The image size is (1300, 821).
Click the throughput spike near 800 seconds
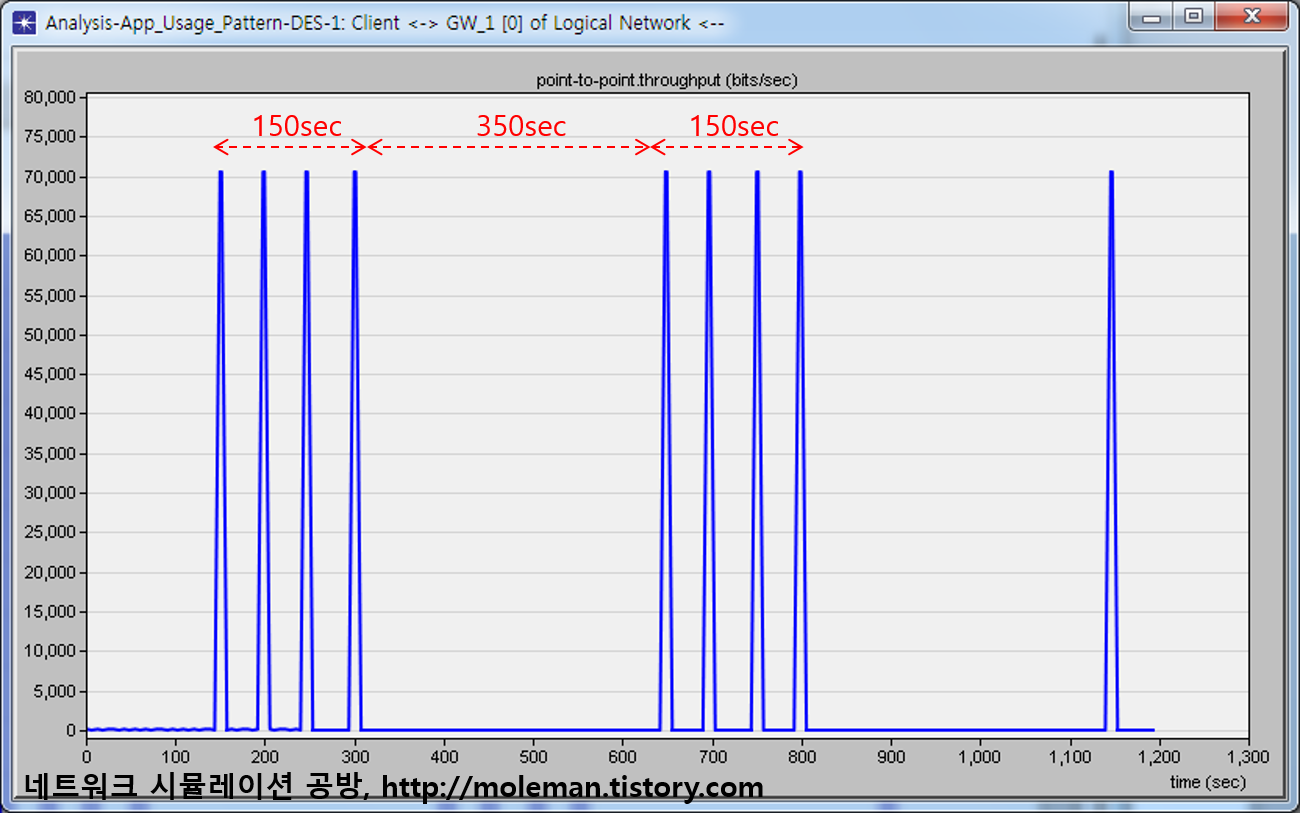tap(800, 450)
